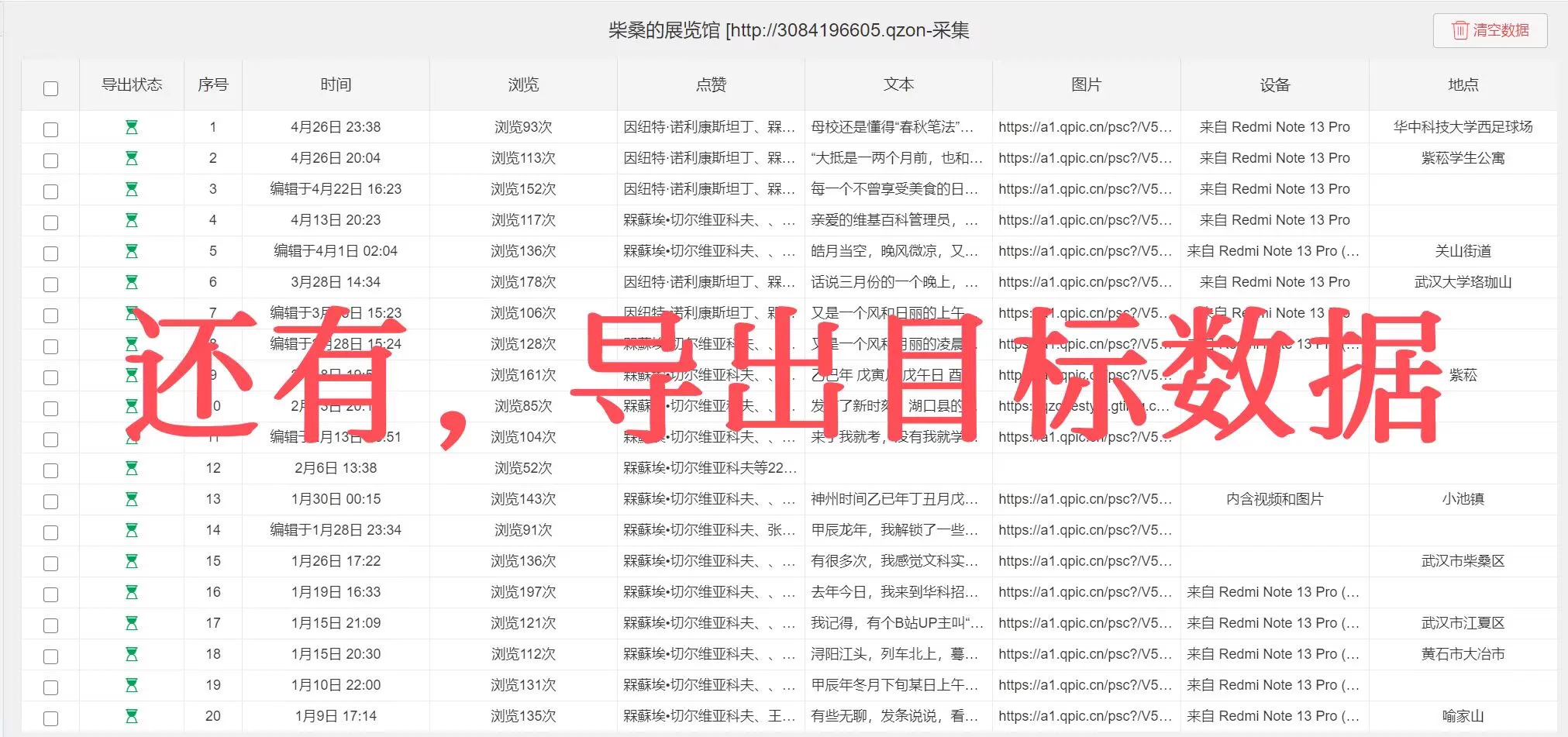
Task: Click the trash icon beside 清空数据
Action: coord(1459,30)
